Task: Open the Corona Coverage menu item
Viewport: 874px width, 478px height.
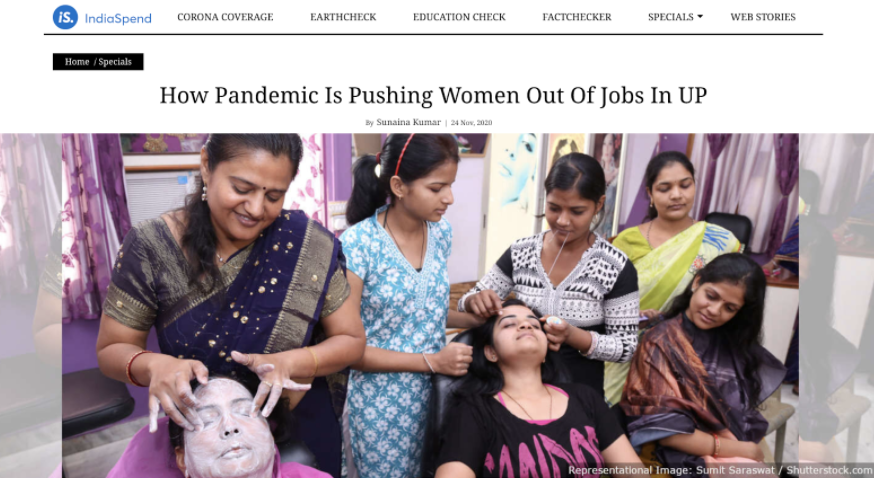Action: (x=225, y=17)
